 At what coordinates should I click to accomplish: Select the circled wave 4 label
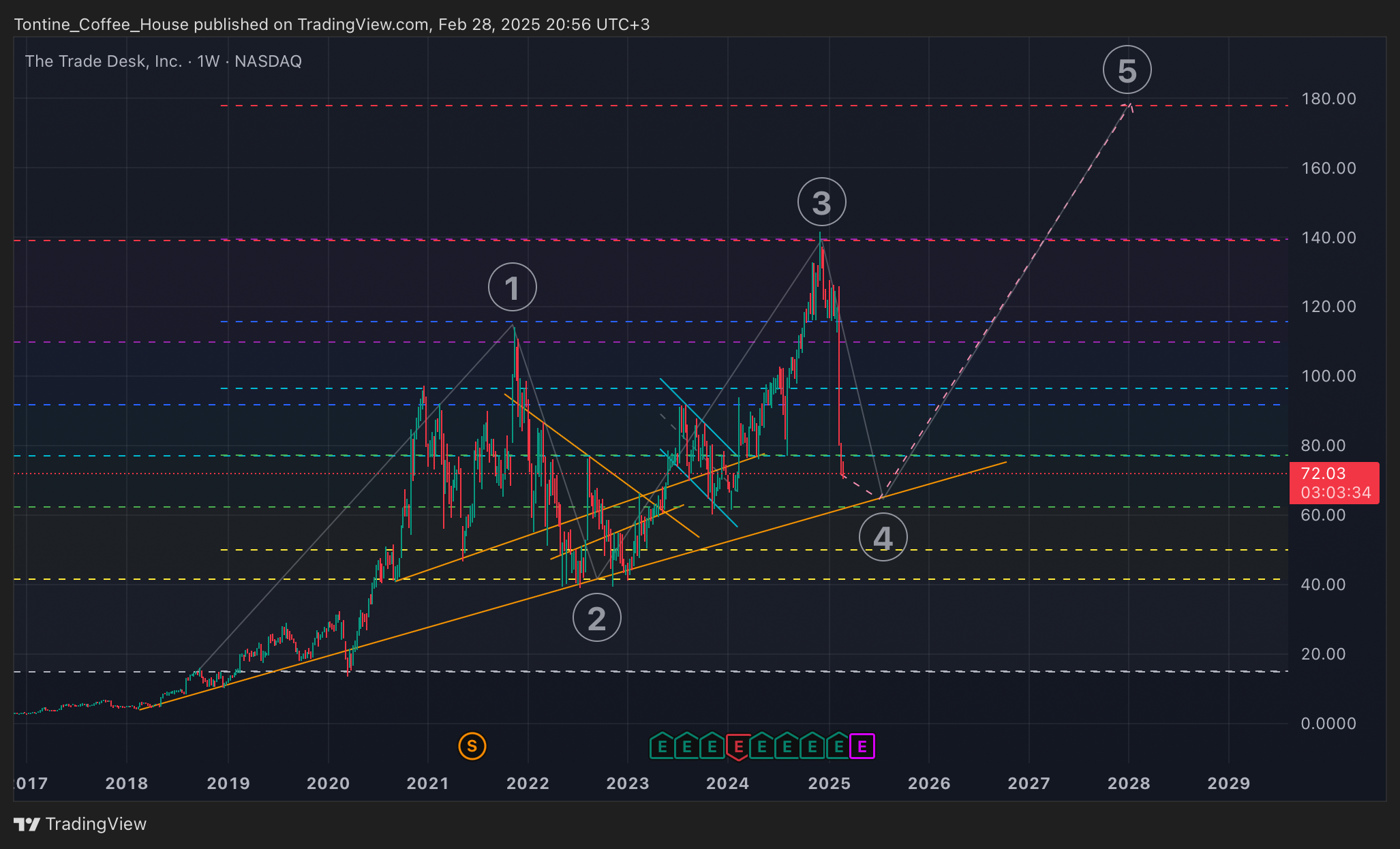[883, 537]
